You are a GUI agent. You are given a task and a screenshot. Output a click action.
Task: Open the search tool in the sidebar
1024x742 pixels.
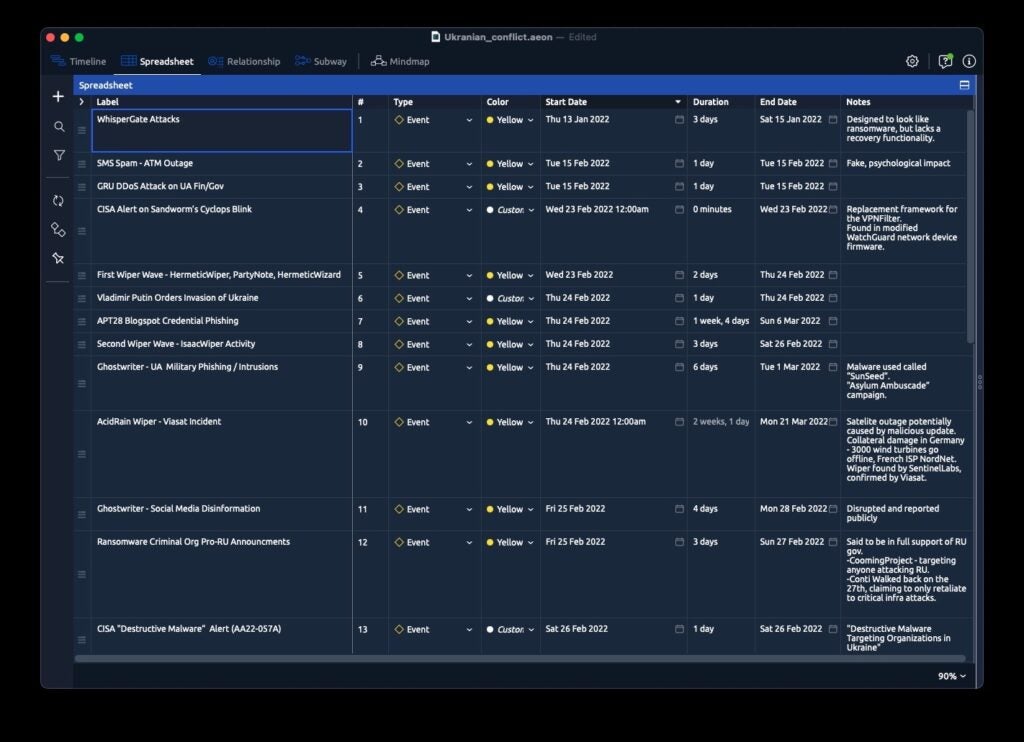point(57,128)
